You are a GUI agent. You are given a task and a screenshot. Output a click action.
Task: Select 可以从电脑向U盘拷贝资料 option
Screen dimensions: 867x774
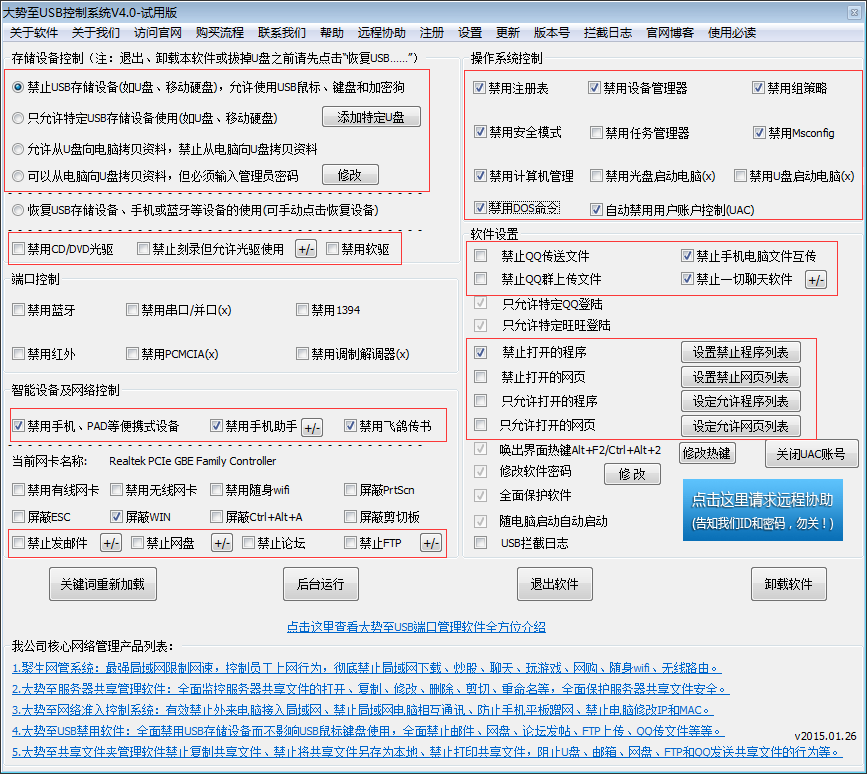click(x=17, y=176)
